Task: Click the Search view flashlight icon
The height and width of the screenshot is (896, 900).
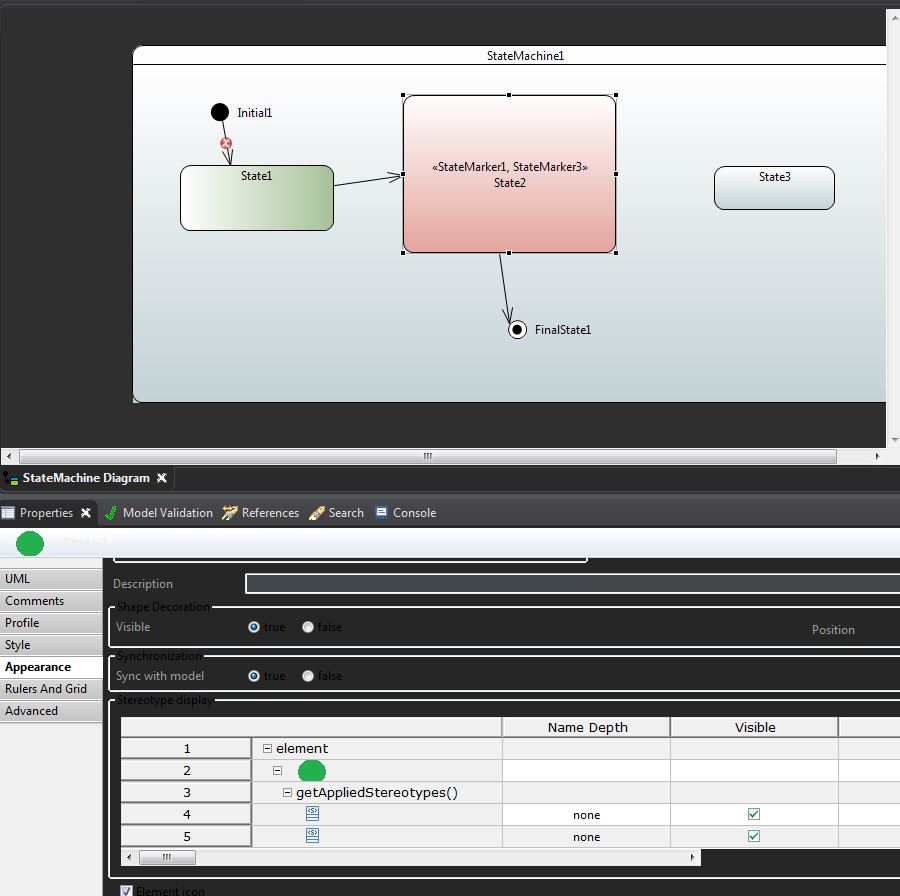Action: point(317,513)
